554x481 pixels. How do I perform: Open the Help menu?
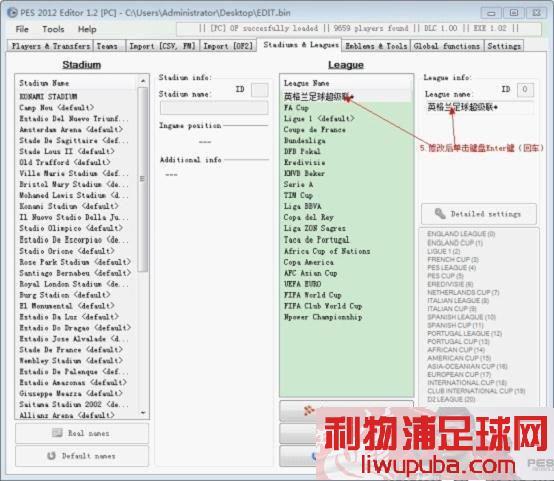(87, 29)
